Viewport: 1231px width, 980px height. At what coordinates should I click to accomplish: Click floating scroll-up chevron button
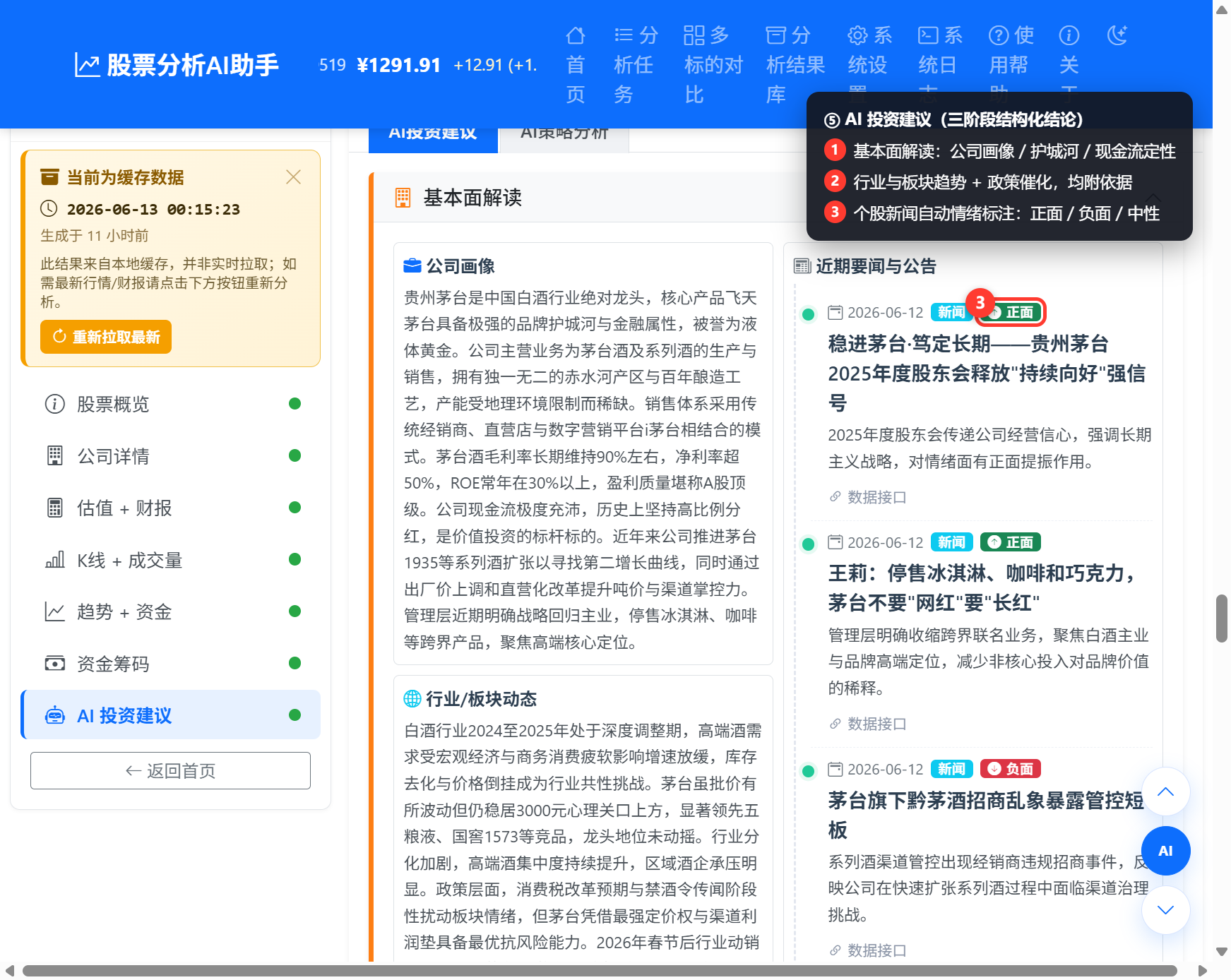click(1165, 791)
